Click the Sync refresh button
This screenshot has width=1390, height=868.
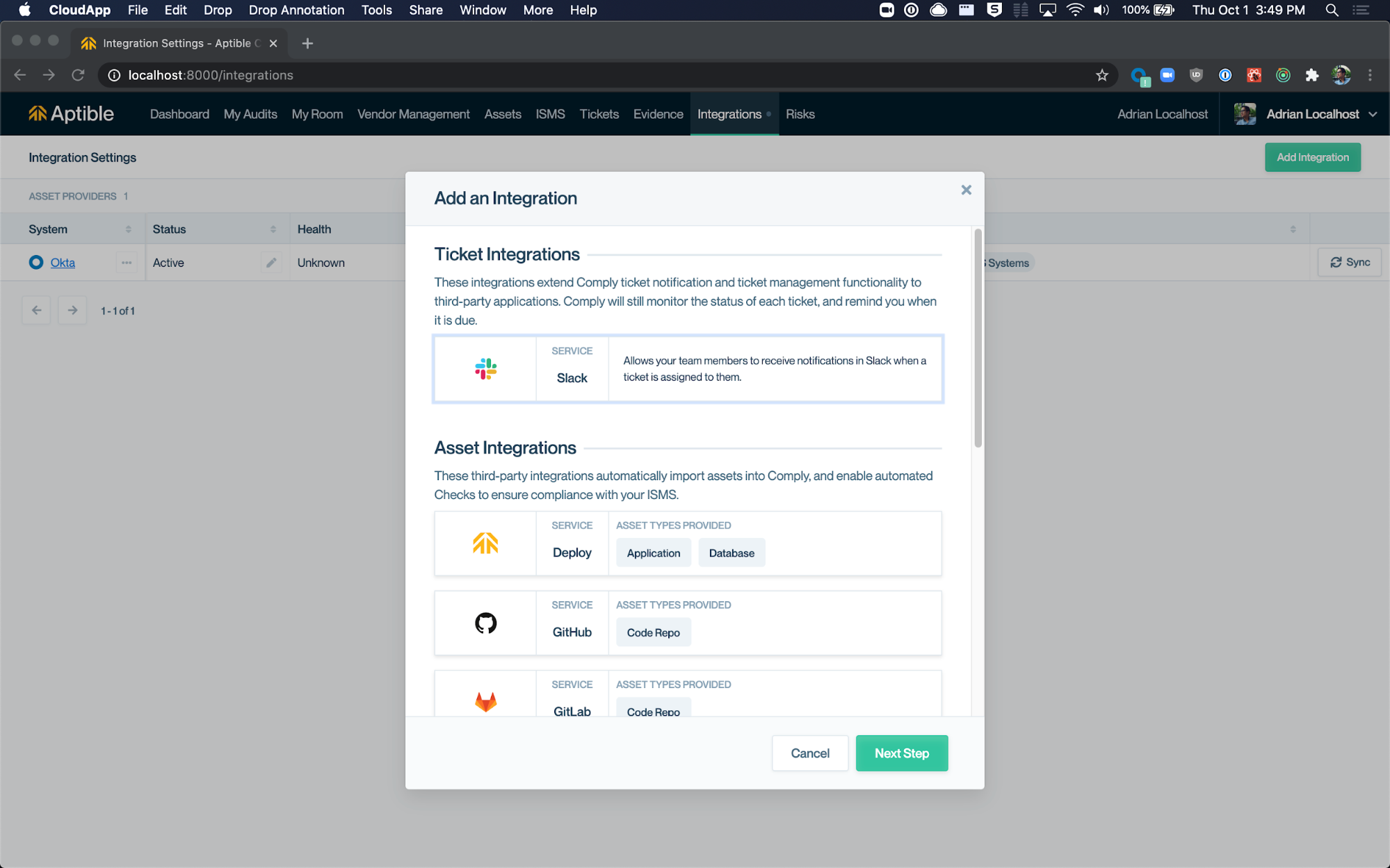point(1349,263)
